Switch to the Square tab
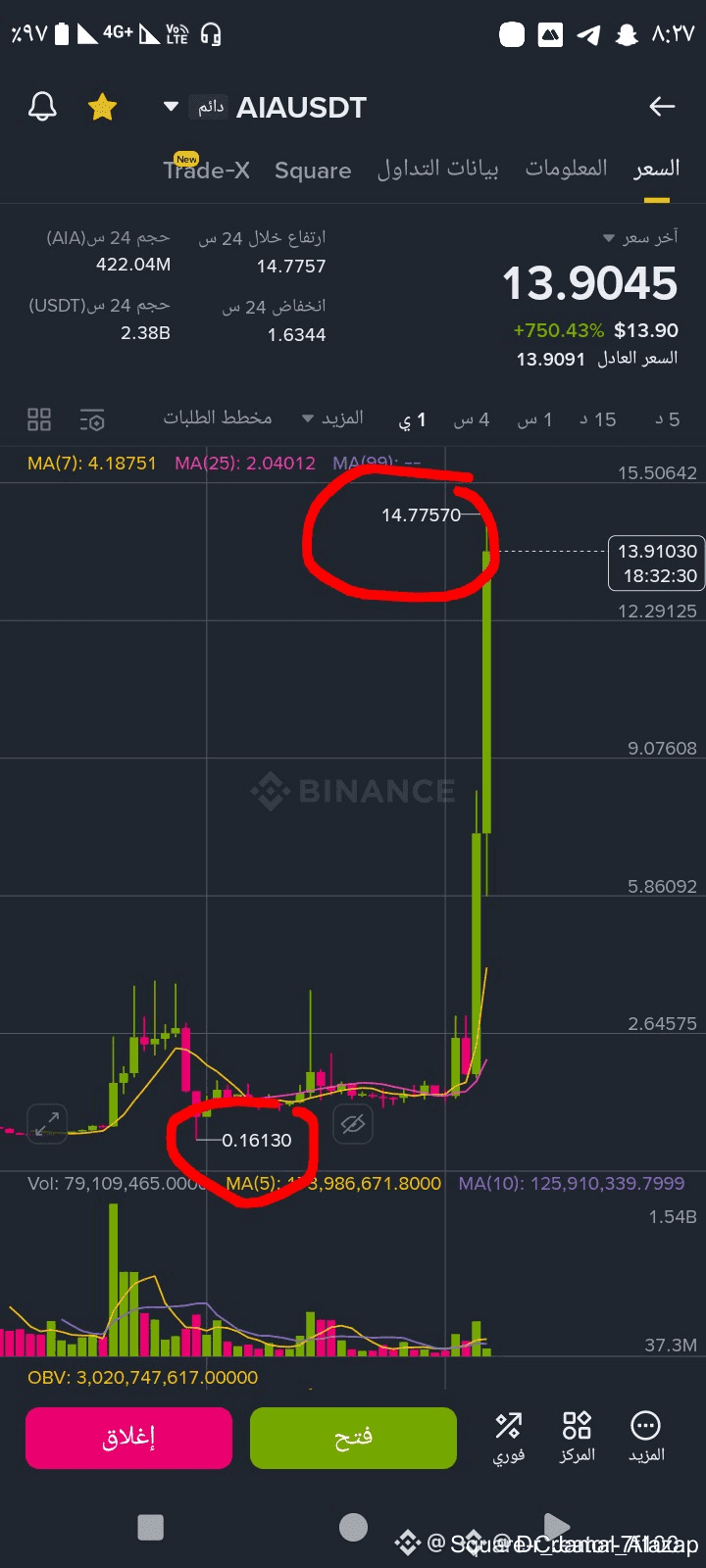This screenshot has height=1568, width=706. pyautogui.click(x=313, y=171)
